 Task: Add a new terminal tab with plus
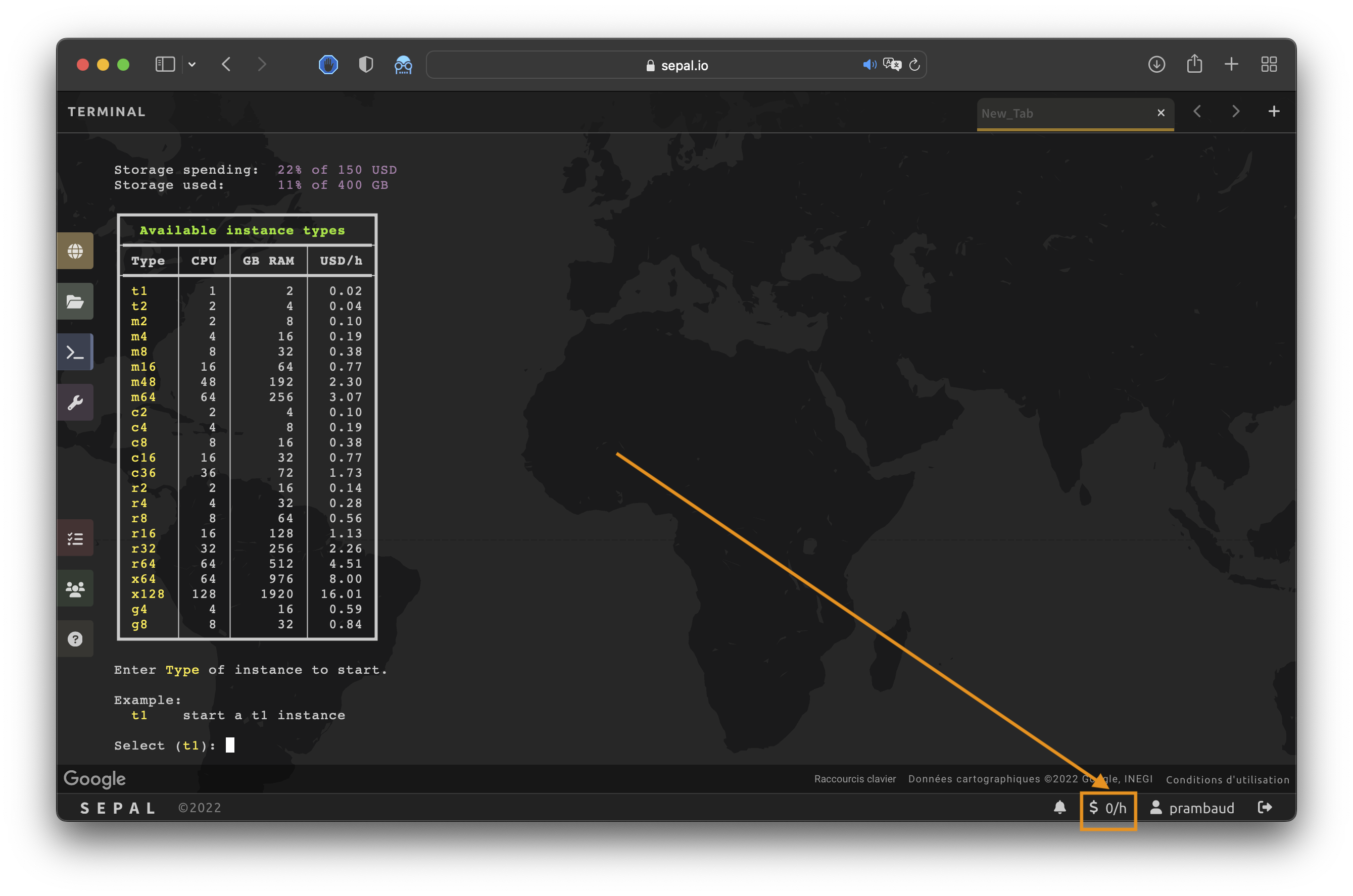[1274, 112]
